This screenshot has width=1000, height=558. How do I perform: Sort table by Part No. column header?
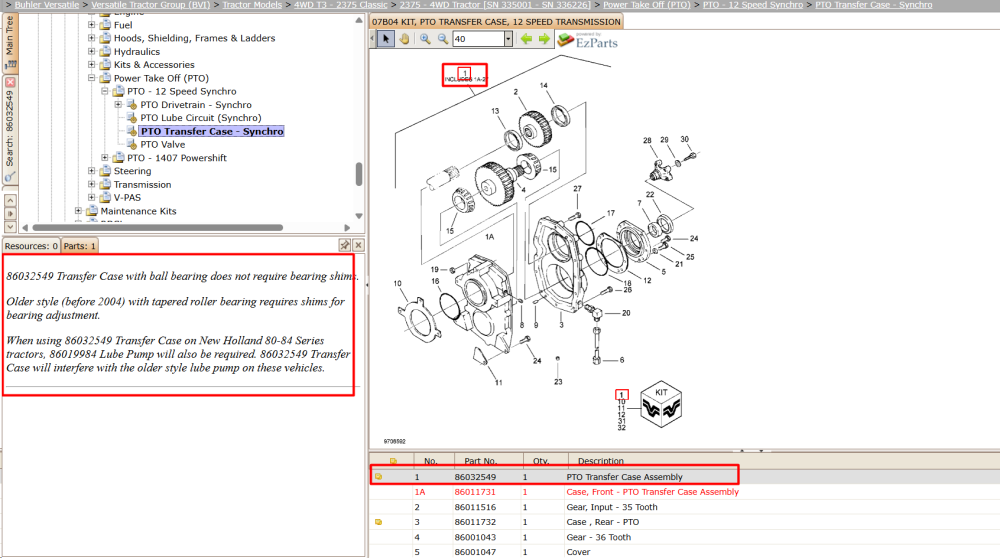[480, 461]
